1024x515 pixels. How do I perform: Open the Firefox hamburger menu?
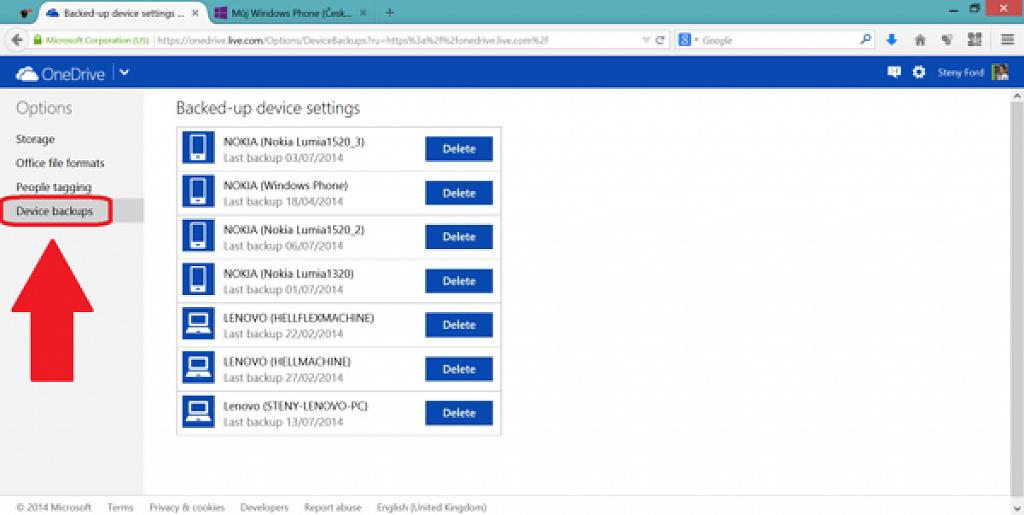1008,40
